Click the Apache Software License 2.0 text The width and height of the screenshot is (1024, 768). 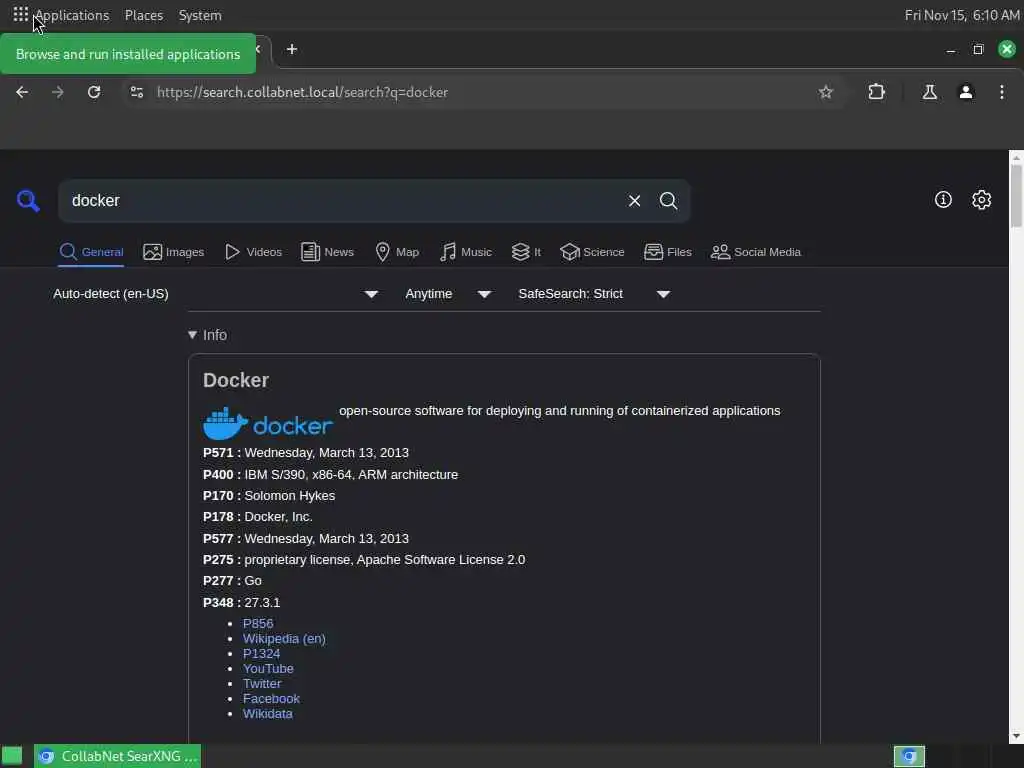tap(441, 560)
